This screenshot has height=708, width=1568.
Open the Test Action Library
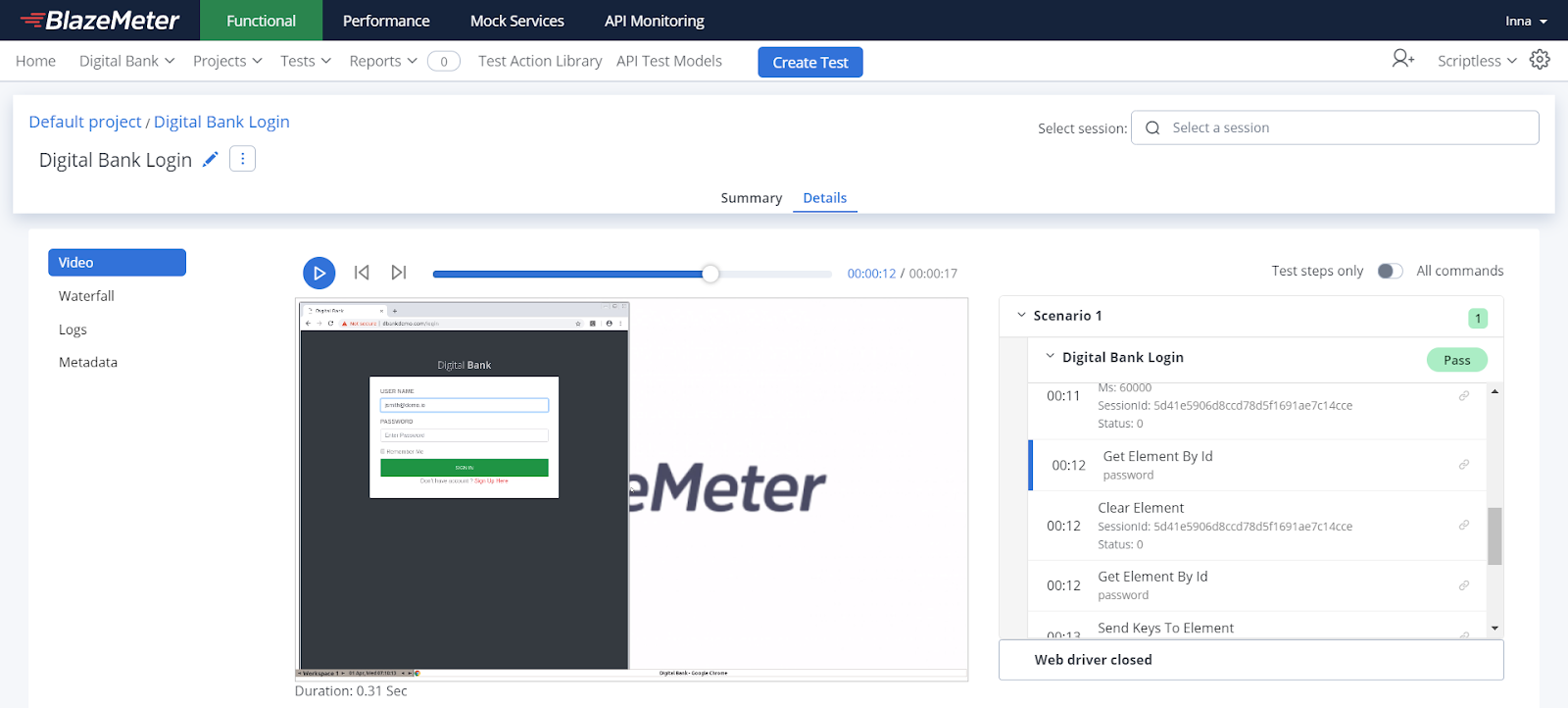pos(540,61)
